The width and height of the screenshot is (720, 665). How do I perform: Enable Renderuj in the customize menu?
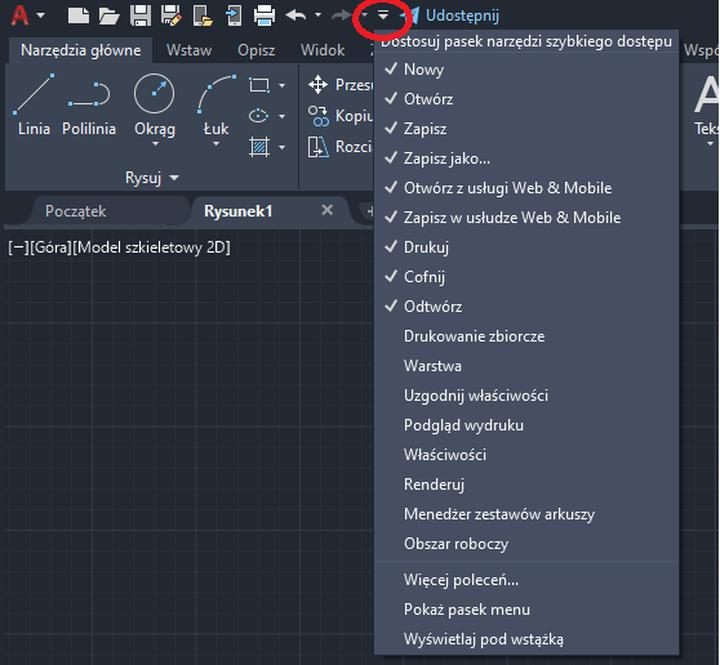527,485
